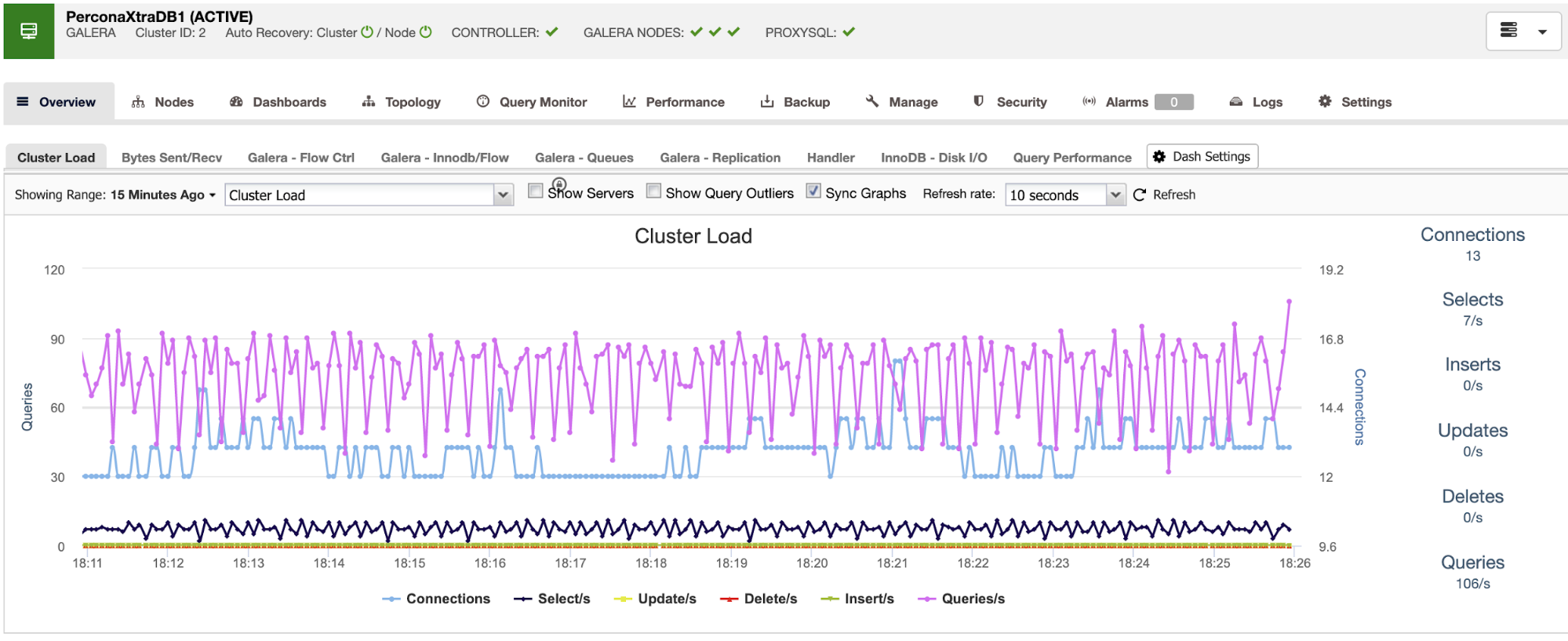The image size is (1568, 641).
Task: Click the Connections 13 stat
Action: tap(1472, 244)
